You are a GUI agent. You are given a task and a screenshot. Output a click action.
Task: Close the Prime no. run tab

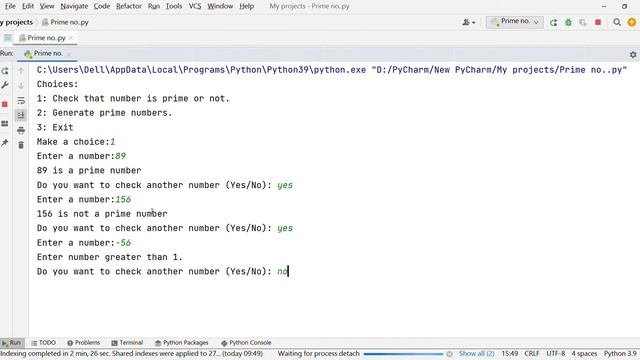coord(69,54)
